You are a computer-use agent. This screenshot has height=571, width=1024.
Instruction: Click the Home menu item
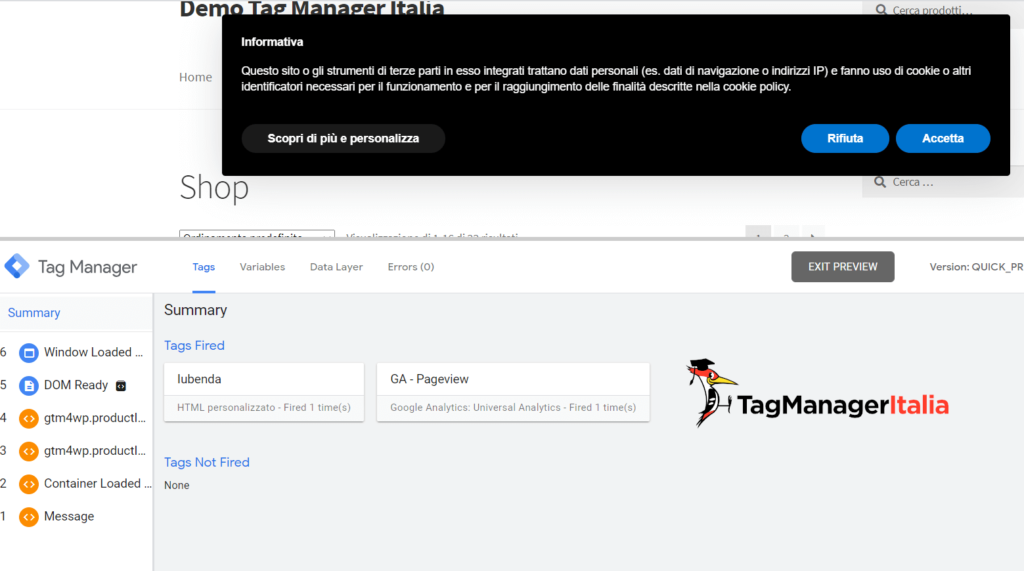195,77
